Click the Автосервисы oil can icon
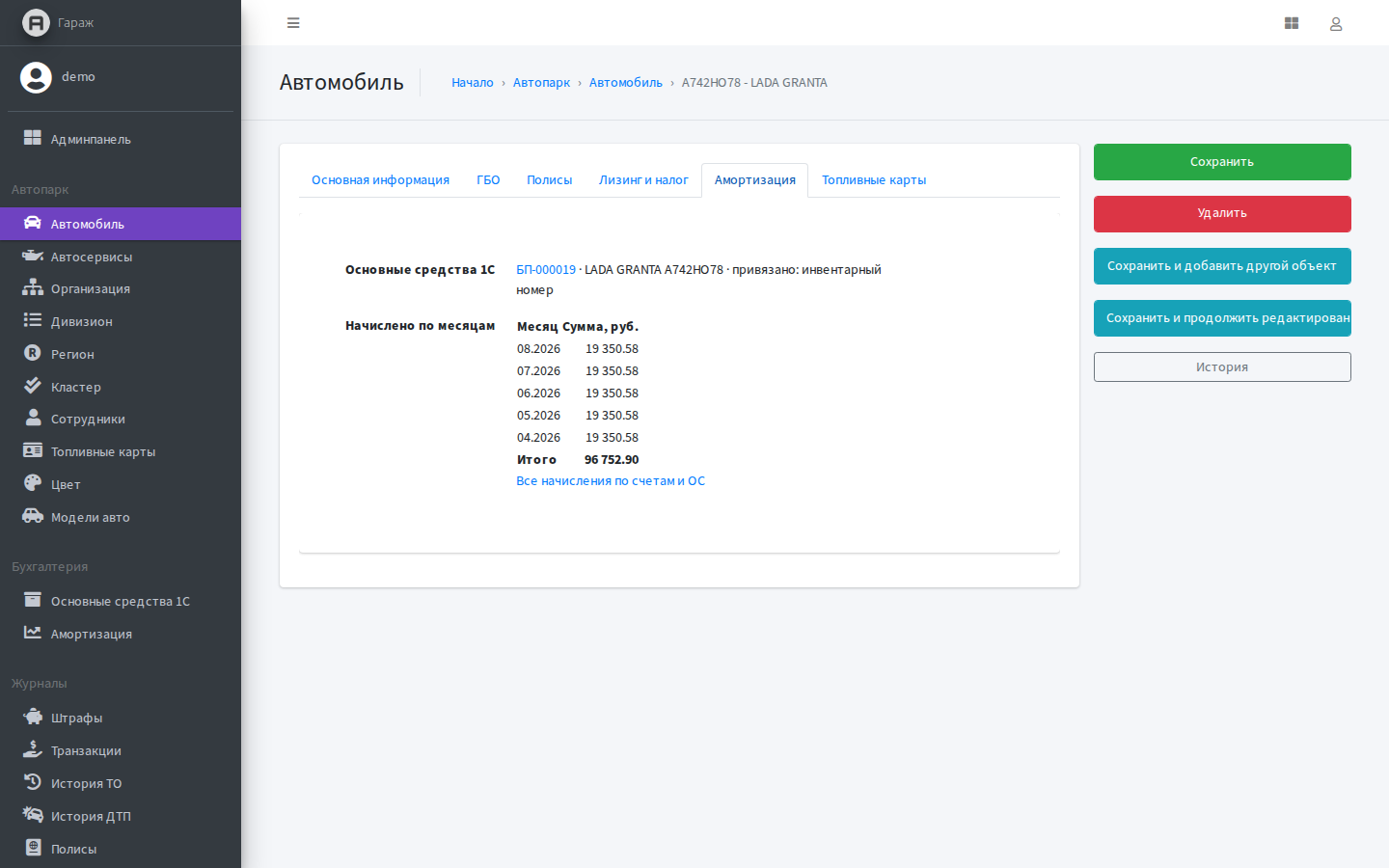This screenshot has height=868, width=1389. click(33, 256)
